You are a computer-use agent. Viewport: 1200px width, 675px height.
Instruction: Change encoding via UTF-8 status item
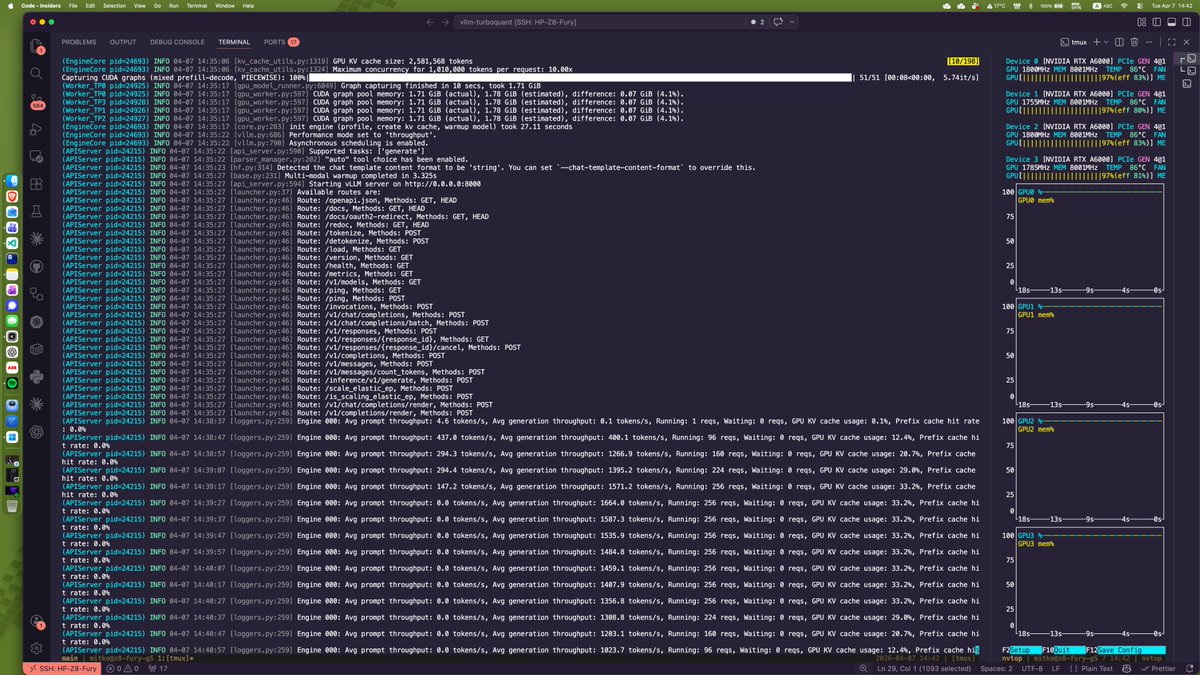coord(1032,668)
